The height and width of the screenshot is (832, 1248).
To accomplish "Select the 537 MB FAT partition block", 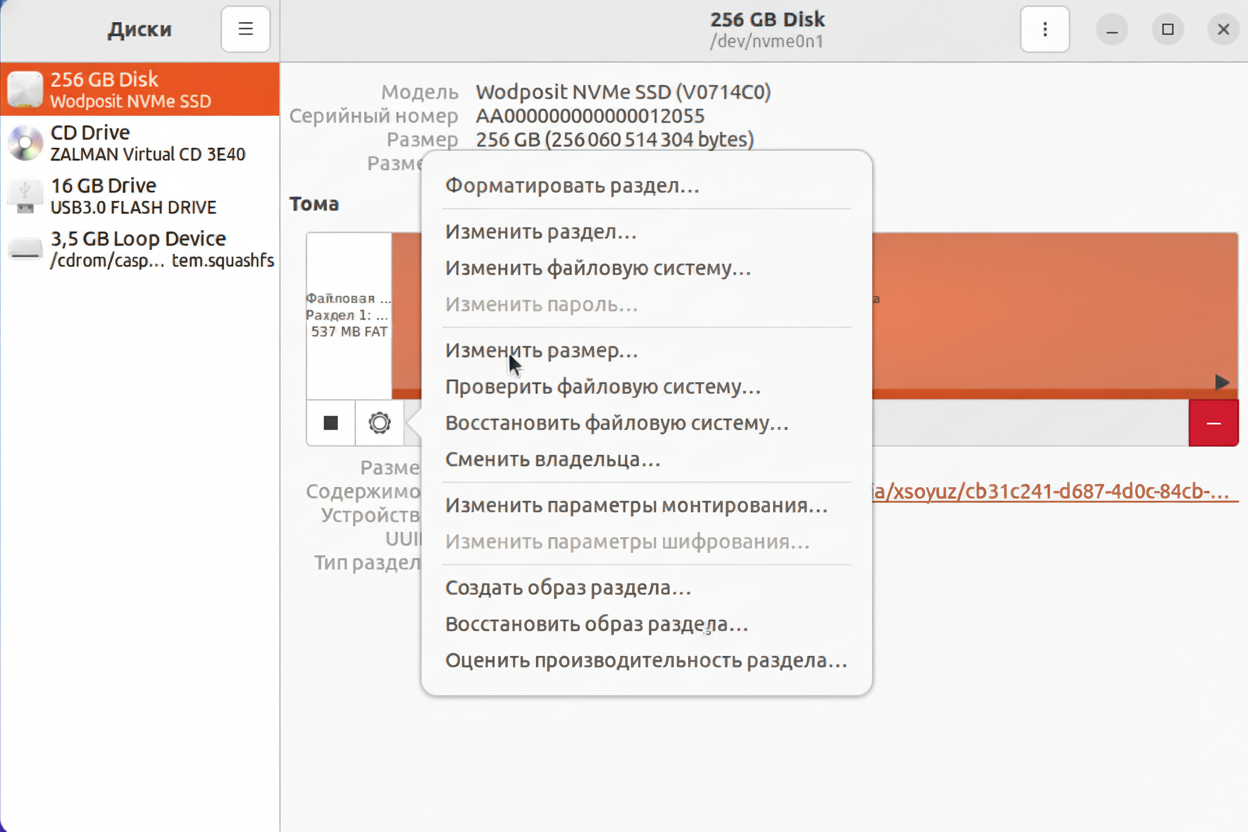I will (348, 315).
